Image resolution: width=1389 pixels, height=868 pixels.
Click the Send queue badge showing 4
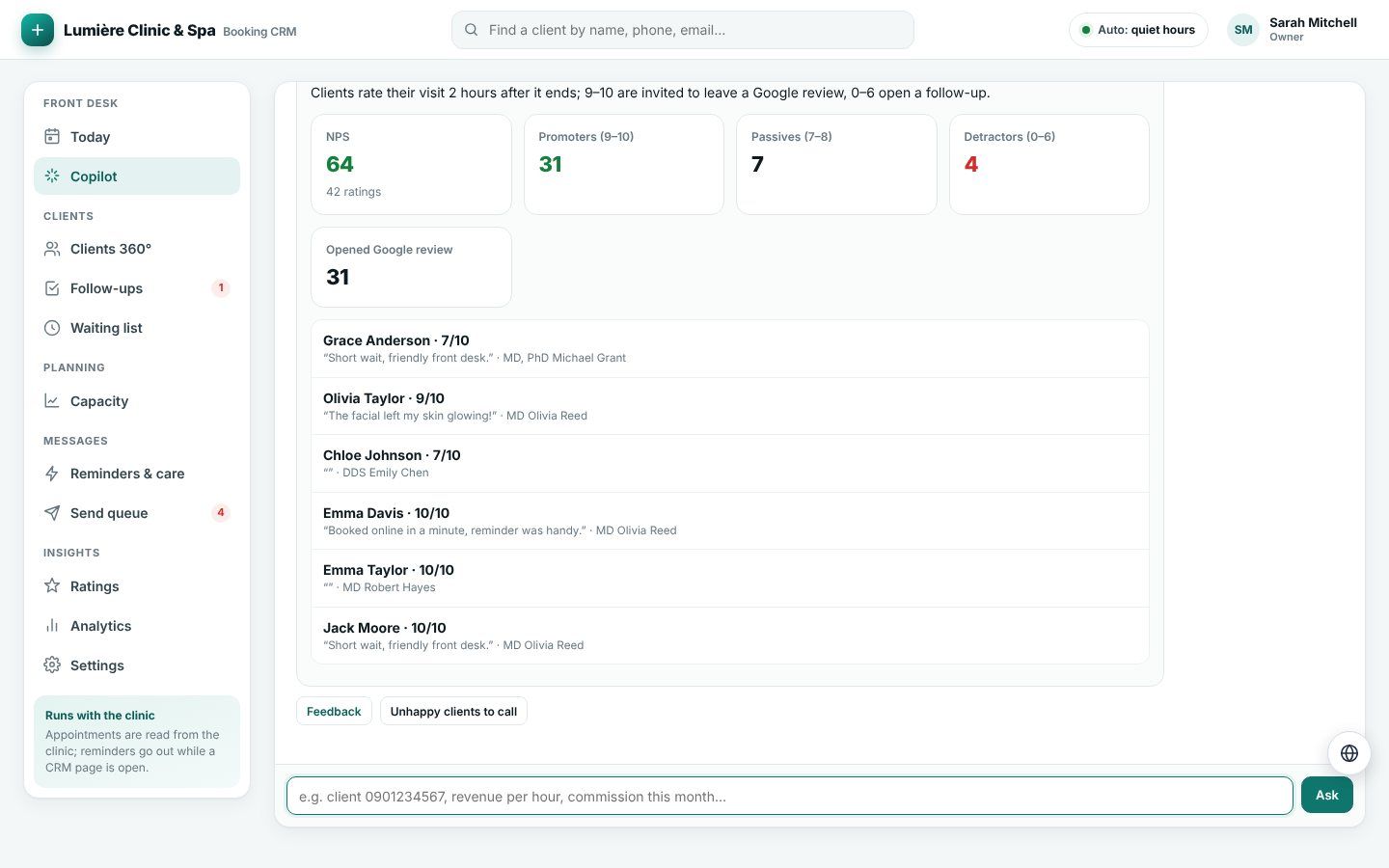(221, 512)
